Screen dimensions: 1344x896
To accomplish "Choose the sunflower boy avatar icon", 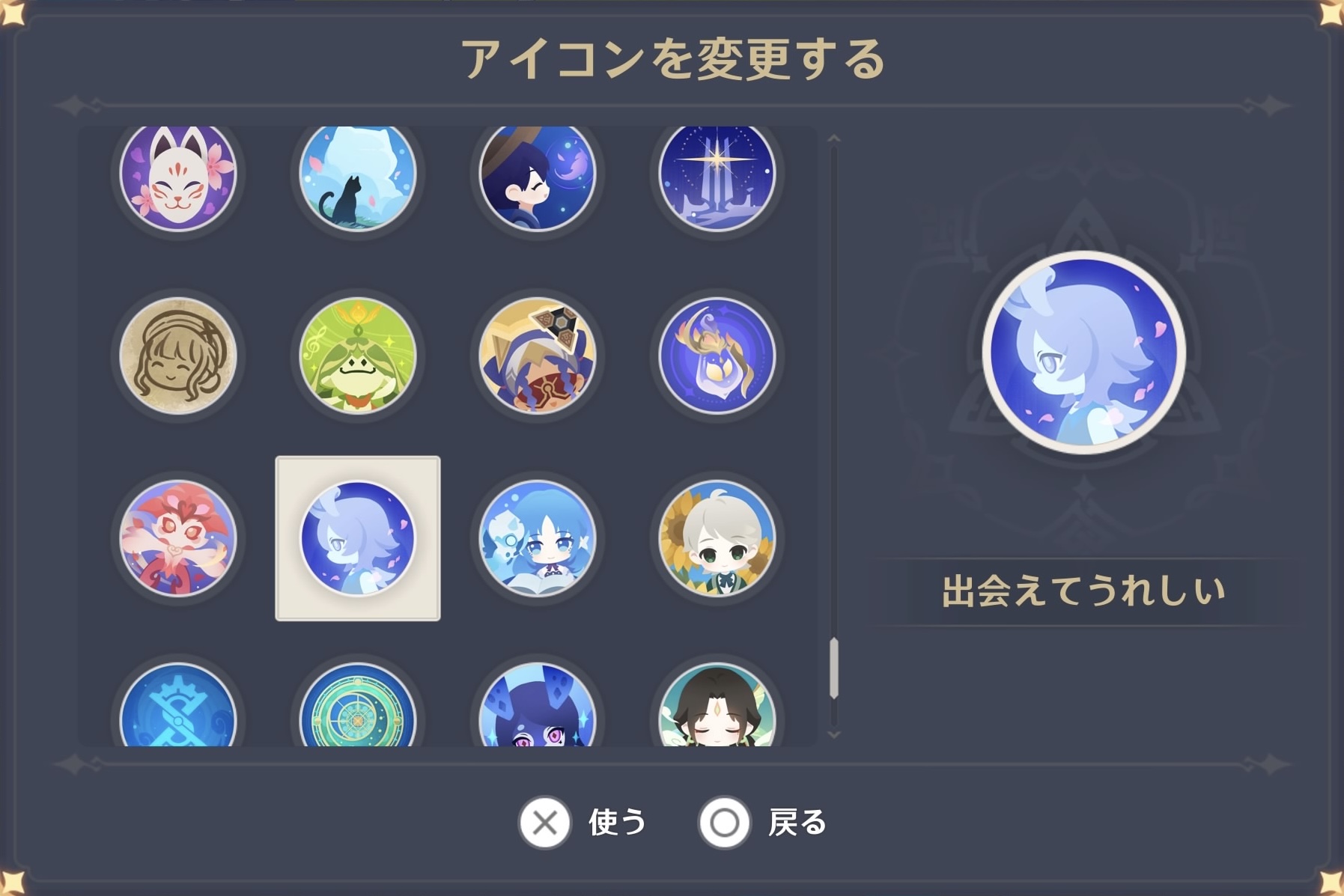I will 717,538.
